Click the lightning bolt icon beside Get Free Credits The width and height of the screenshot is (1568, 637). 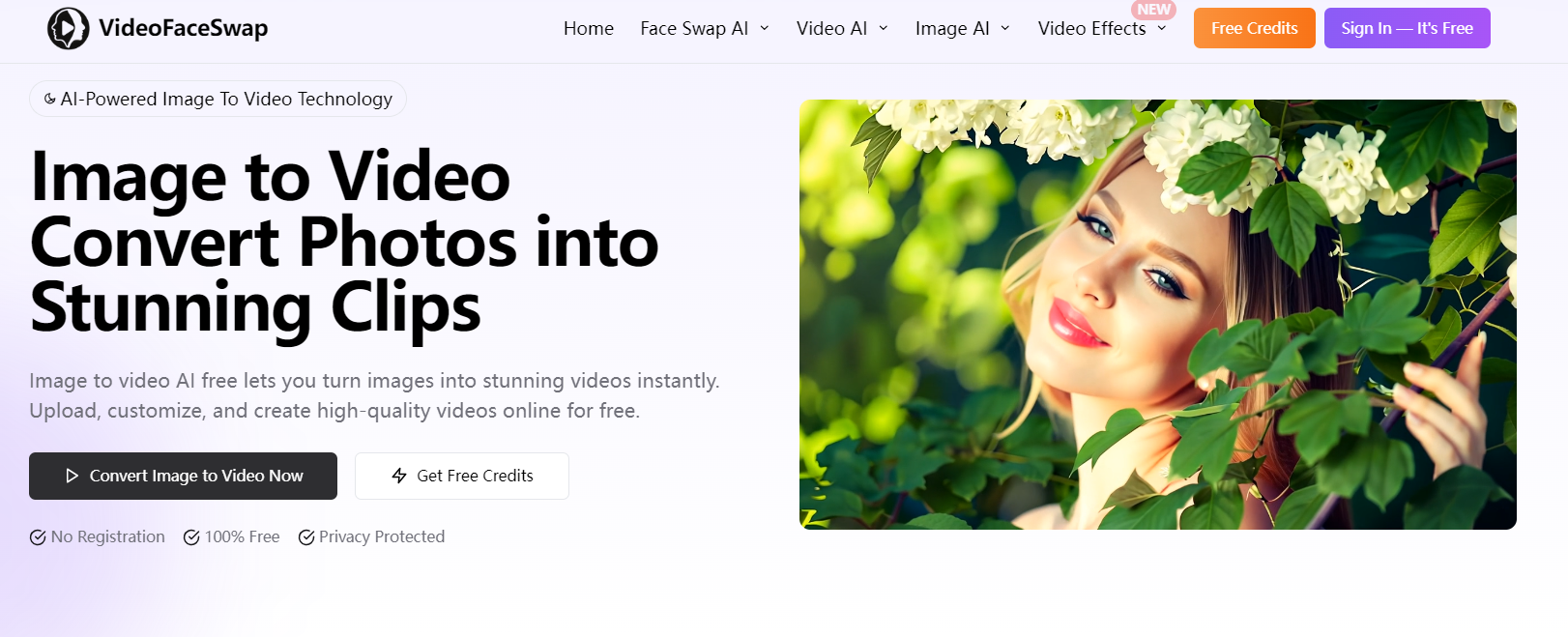(x=399, y=476)
